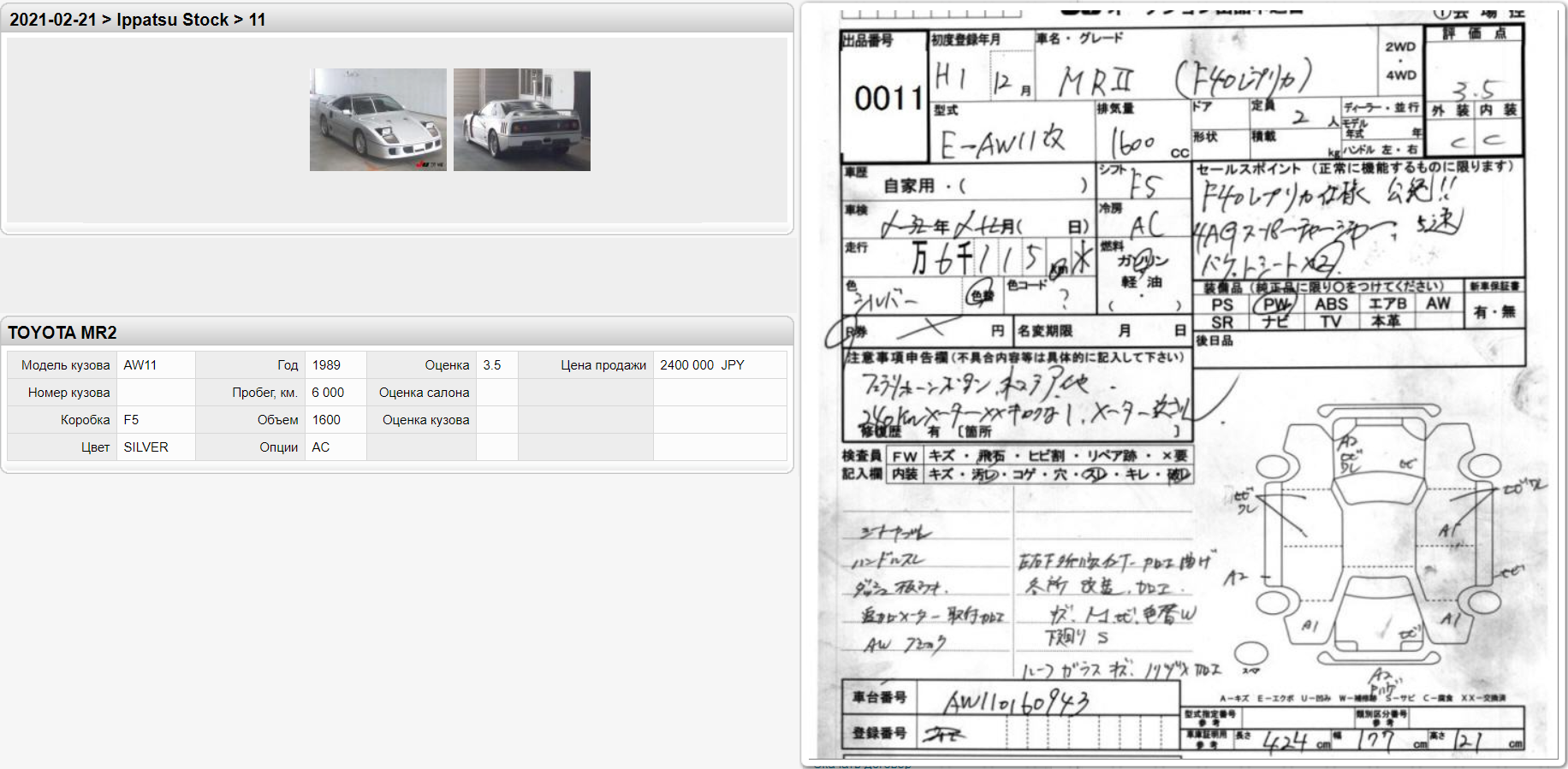Screen dimensions: 1568x769
Task: Select the engine volume value '1600'
Action: tap(326, 420)
